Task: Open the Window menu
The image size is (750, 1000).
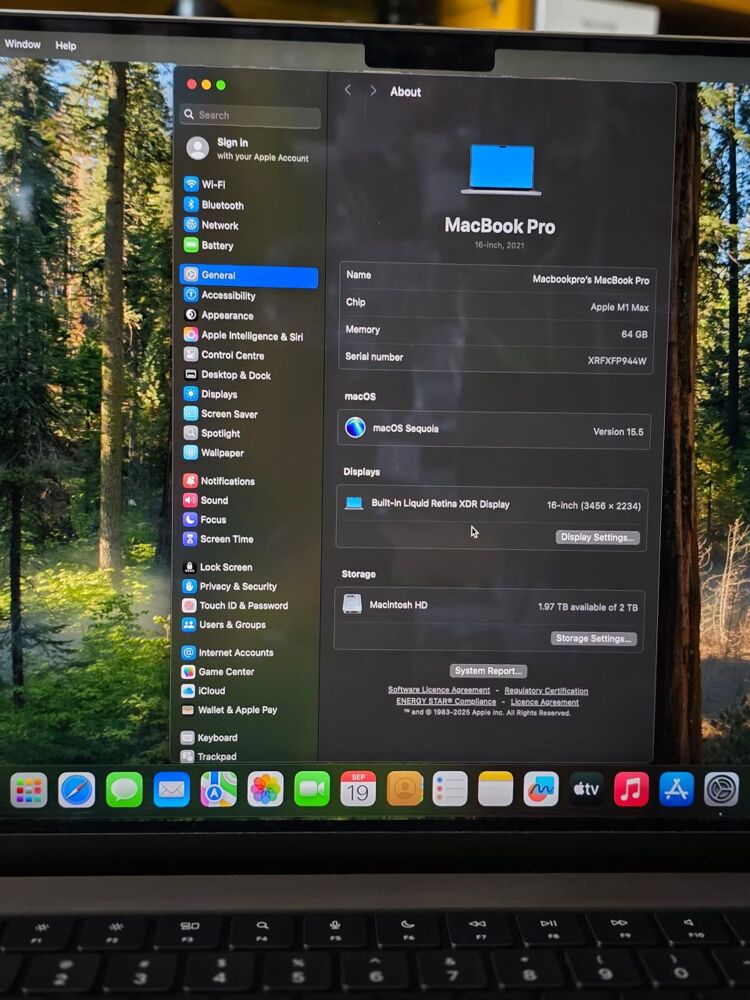Action: pos(22,44)
